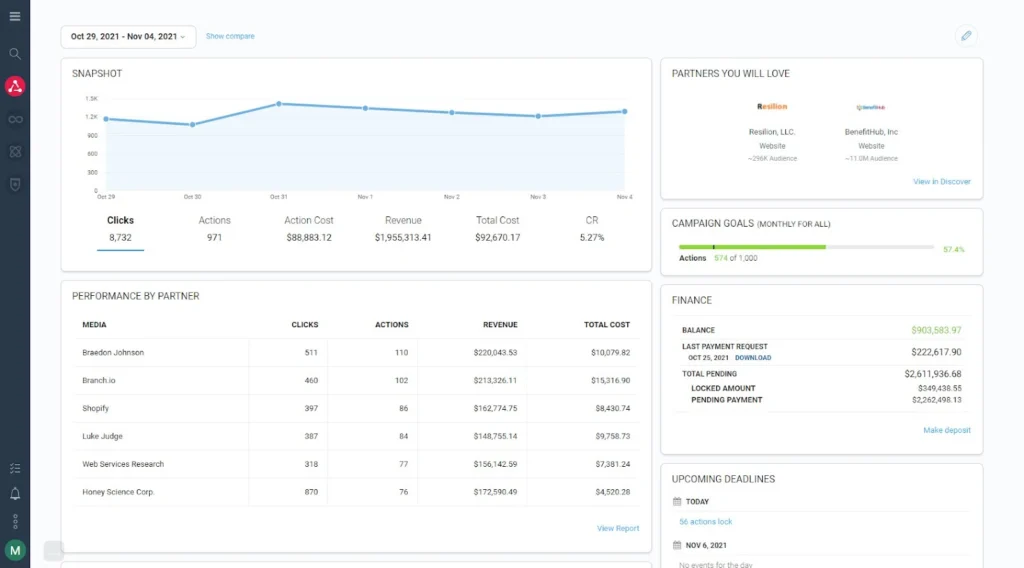Open the date range dropdown
This screenshot has height=568, width=1024.
(x=128, y=36)
